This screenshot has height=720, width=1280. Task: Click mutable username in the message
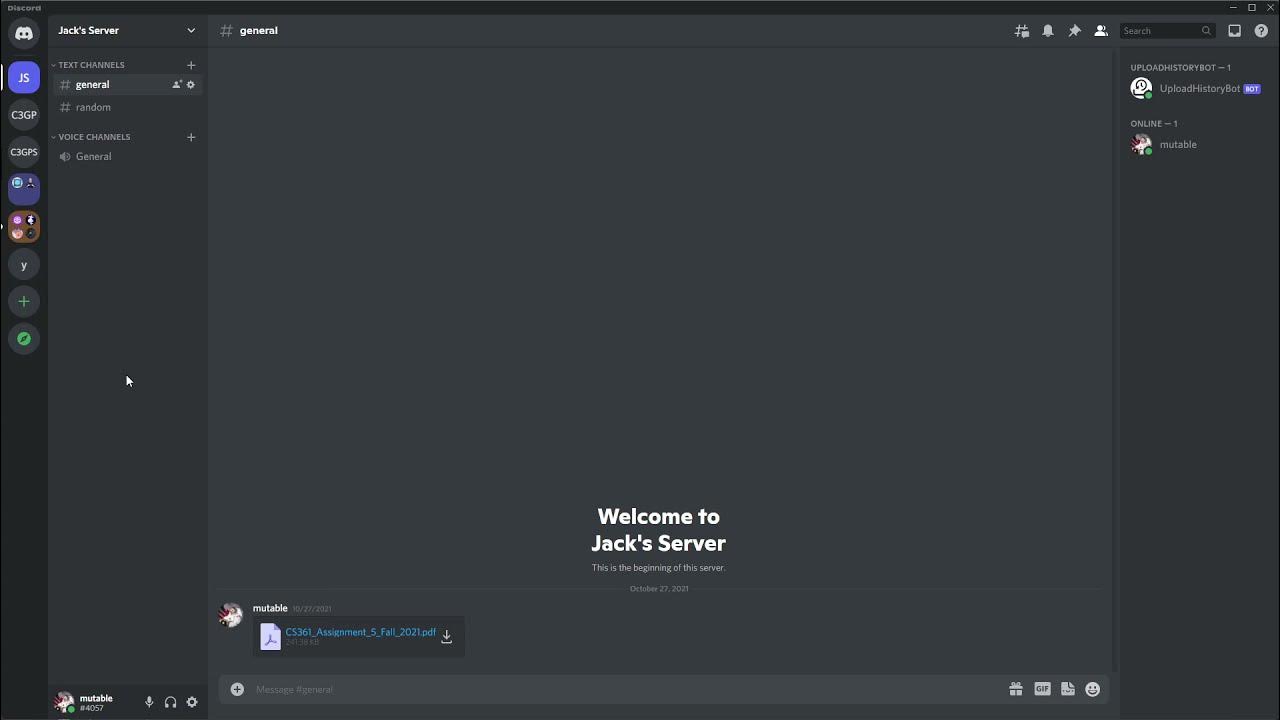(270, 608)
